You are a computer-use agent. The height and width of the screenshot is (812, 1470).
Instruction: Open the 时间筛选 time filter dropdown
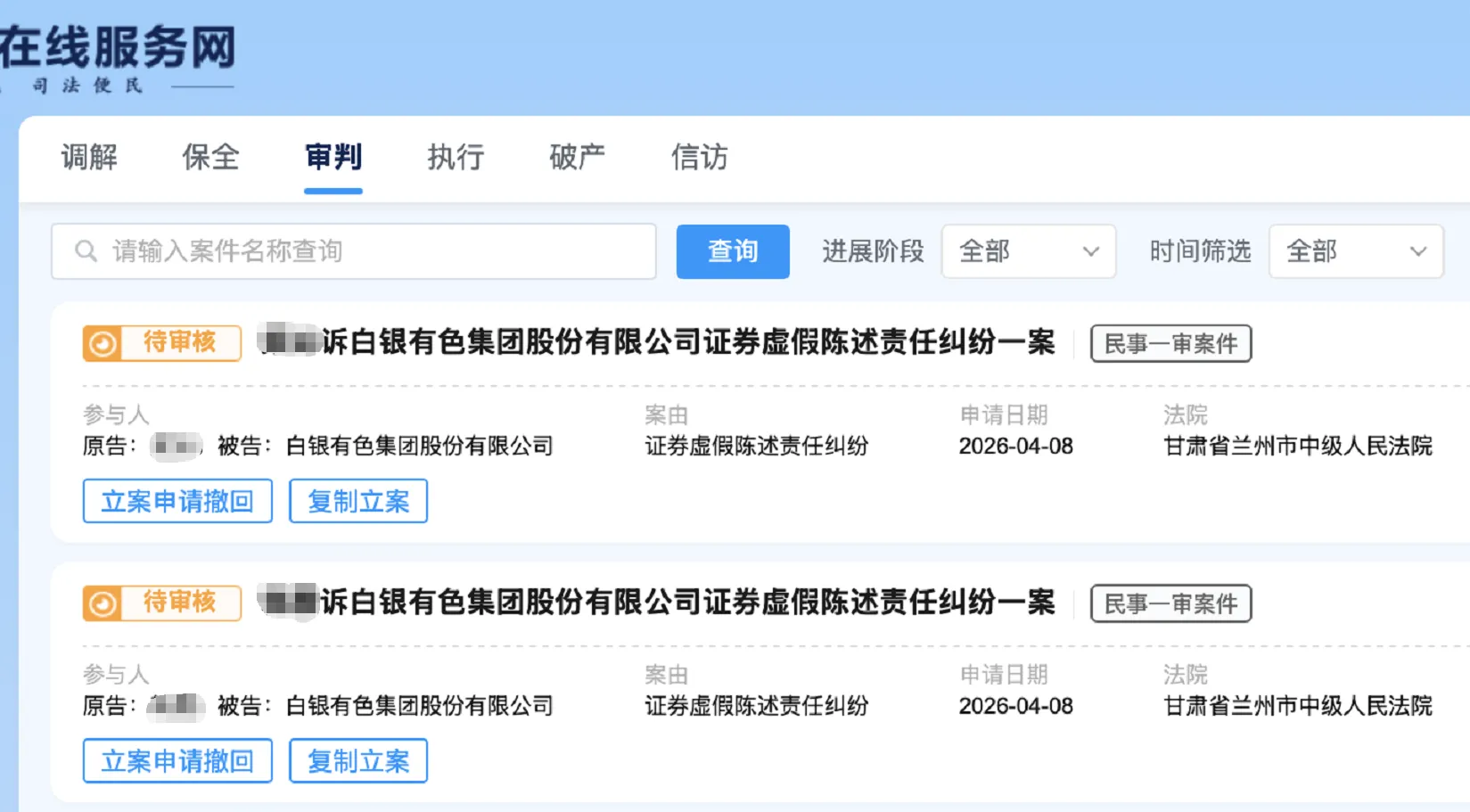coord(1355,251)
